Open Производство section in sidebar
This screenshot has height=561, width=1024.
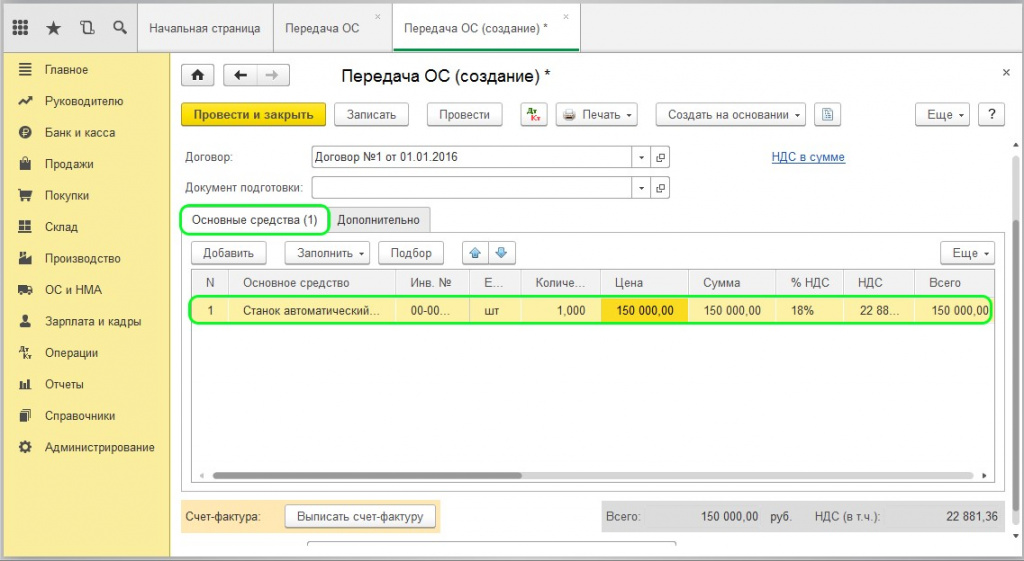pyautogui.click(x=82, y=258)
